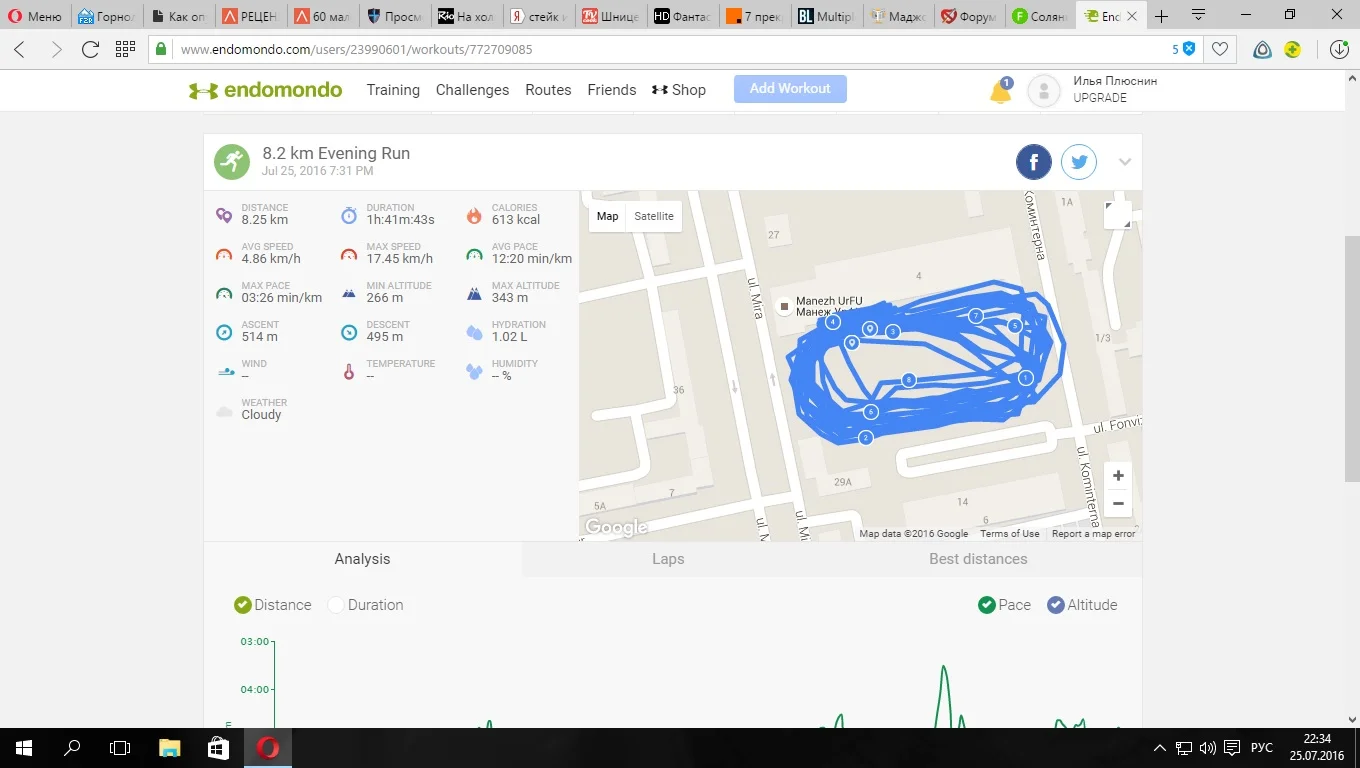
Task: Share the workout on Facebook
Action: point(1034,162)
